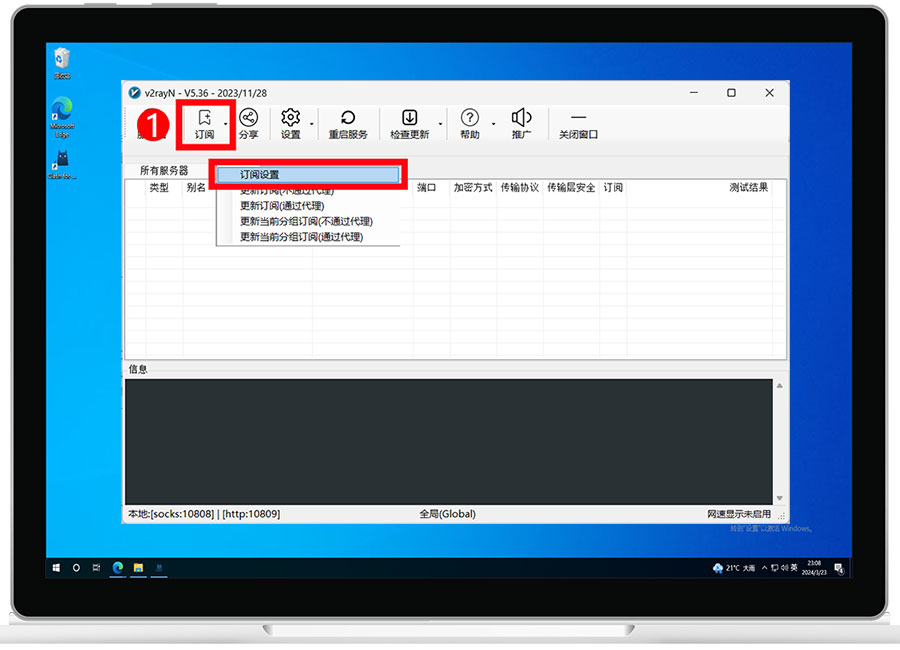Select 更新当前分组订阅(通过代理) menu entry
The width and height of the screenshot is (900, 650).
(301, 237)
